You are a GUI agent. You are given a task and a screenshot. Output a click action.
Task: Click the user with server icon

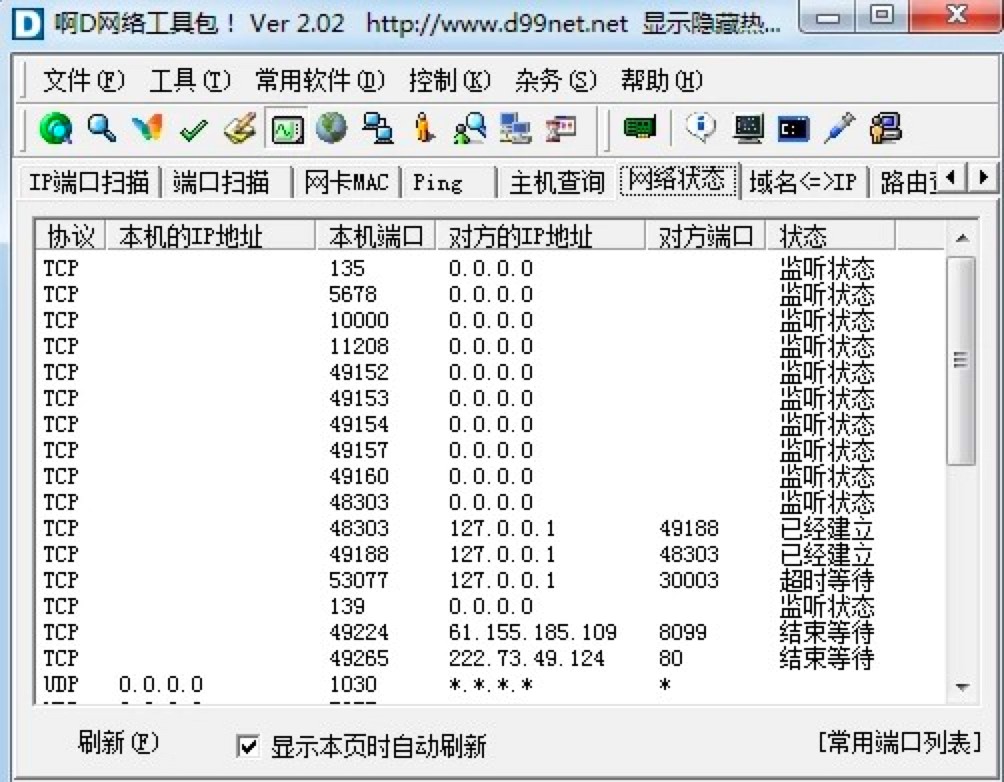(x=886, y=127)
